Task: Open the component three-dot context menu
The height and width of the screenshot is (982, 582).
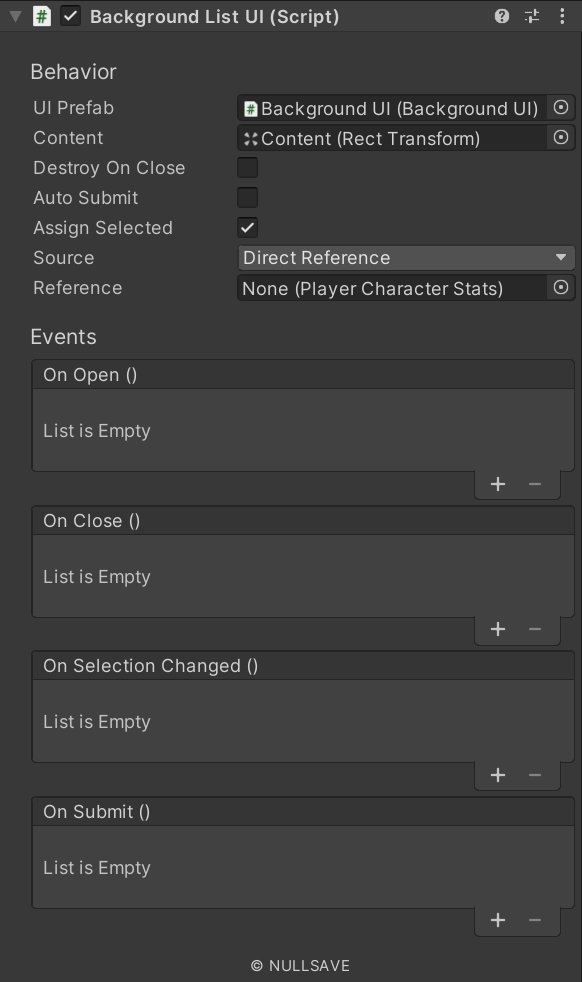Action: (x=562, y=16)
